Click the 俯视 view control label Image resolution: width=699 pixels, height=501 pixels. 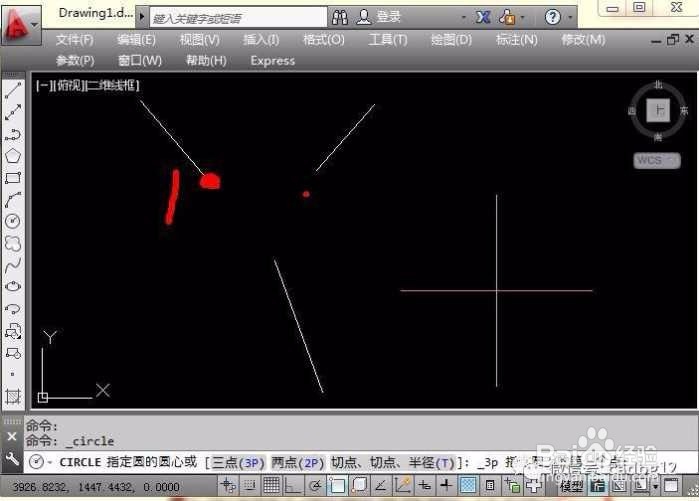point(70,85)
